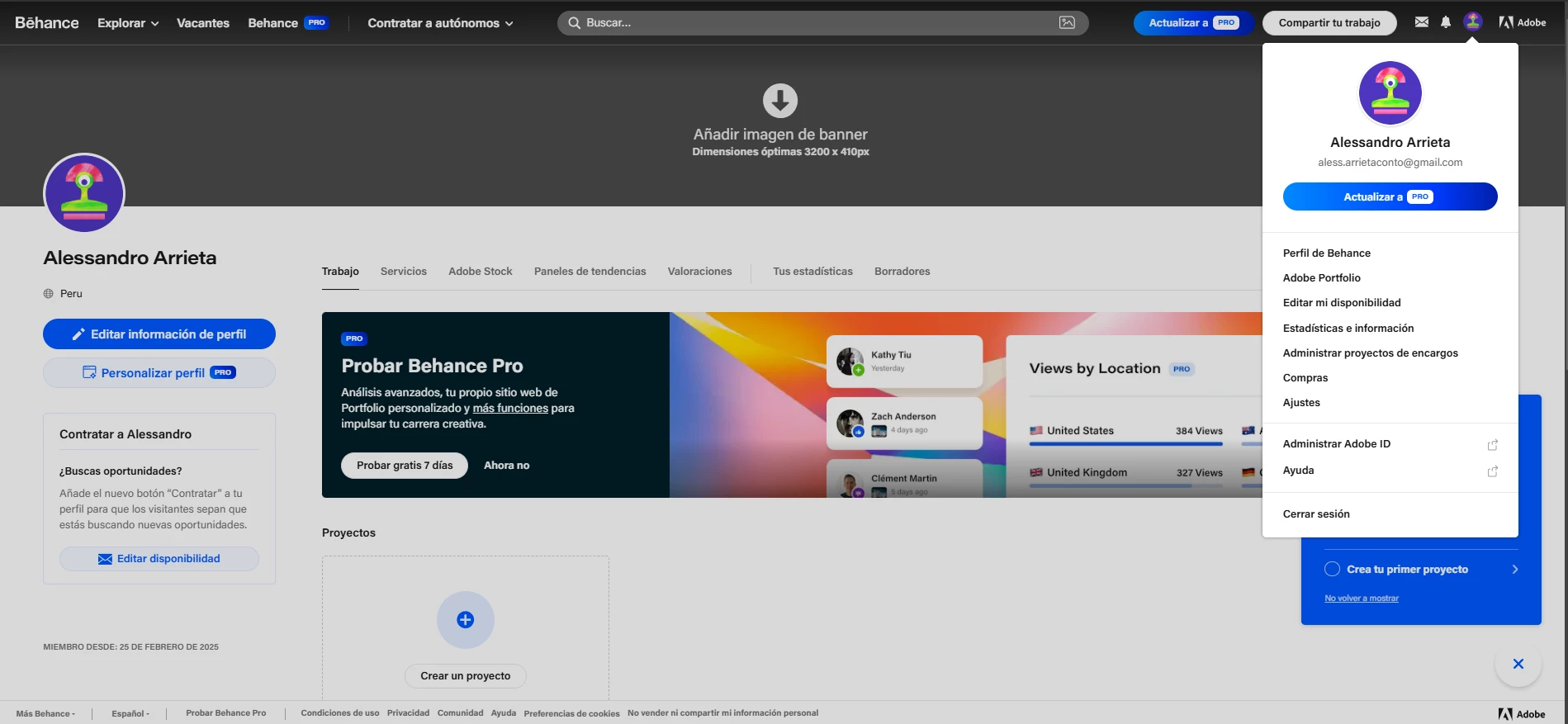The height and width of the screenshot is (724, 1568).
Task: Click the Actualizar a PRO button in the header
Action: tap(1193, 23)
